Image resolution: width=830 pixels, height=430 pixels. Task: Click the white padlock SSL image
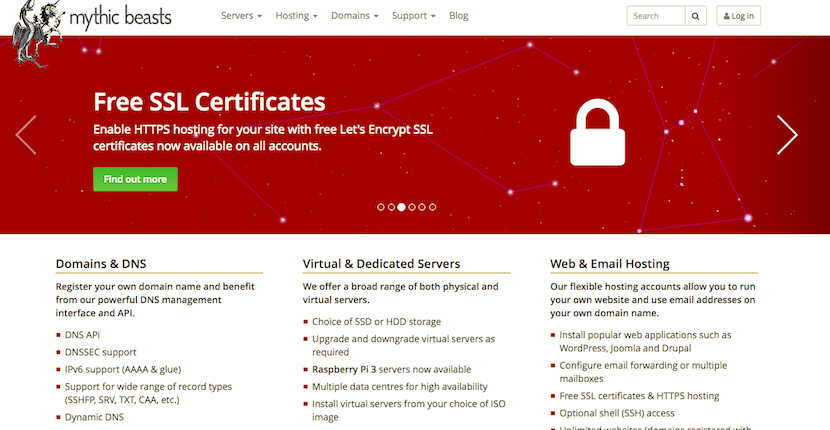tap(598, 132)
